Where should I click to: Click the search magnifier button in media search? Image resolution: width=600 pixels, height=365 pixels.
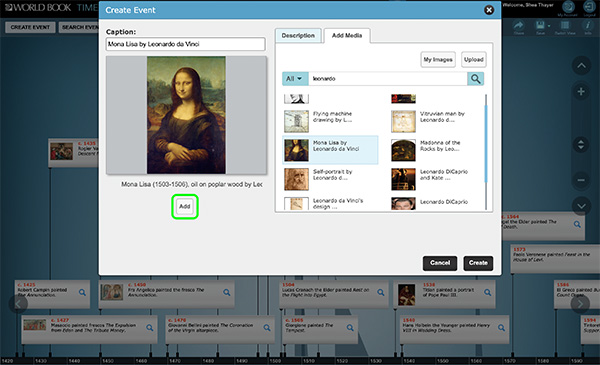tap(475, 79)
